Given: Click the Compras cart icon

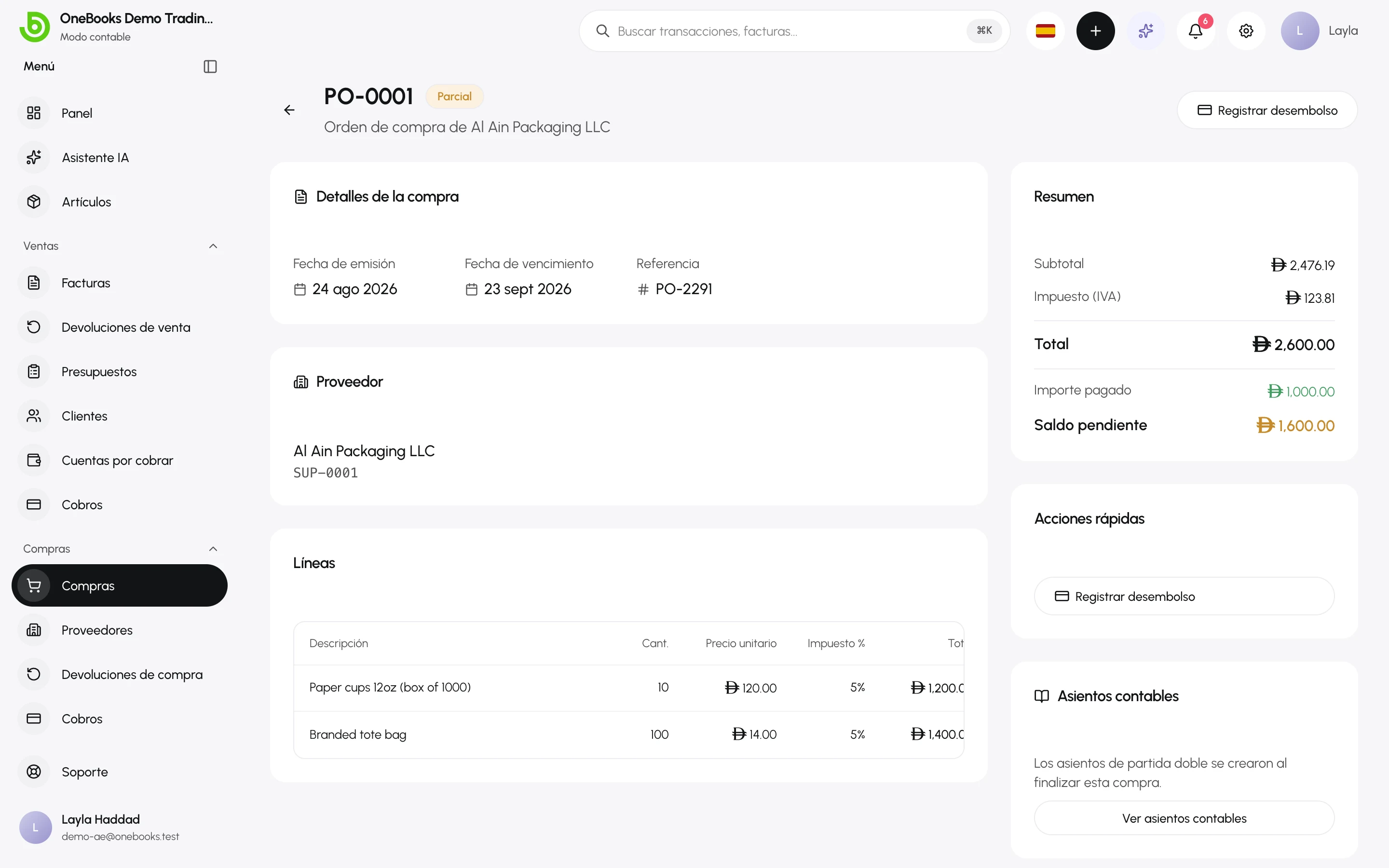Looking at the screenshot, I should pos(34,585).
